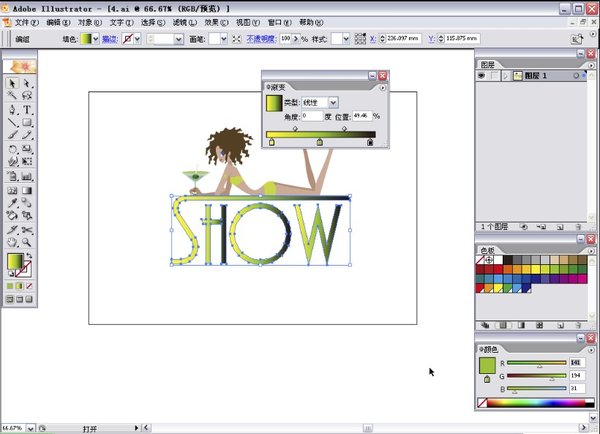Toggle lock box of 图层 1
This screenshot has height=434, width=600.
(x=494, y=76)
